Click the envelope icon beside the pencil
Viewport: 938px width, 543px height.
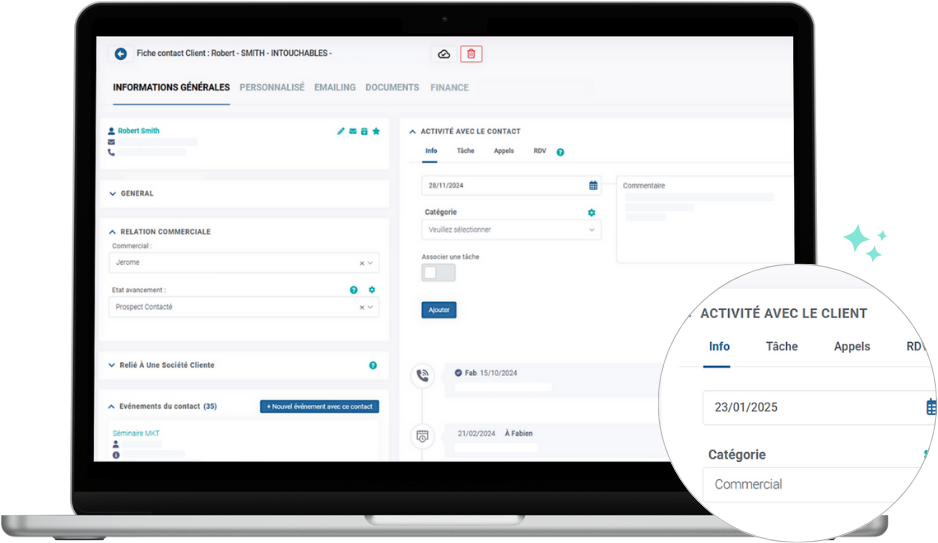pyautogui.click(x=352, y=132)
